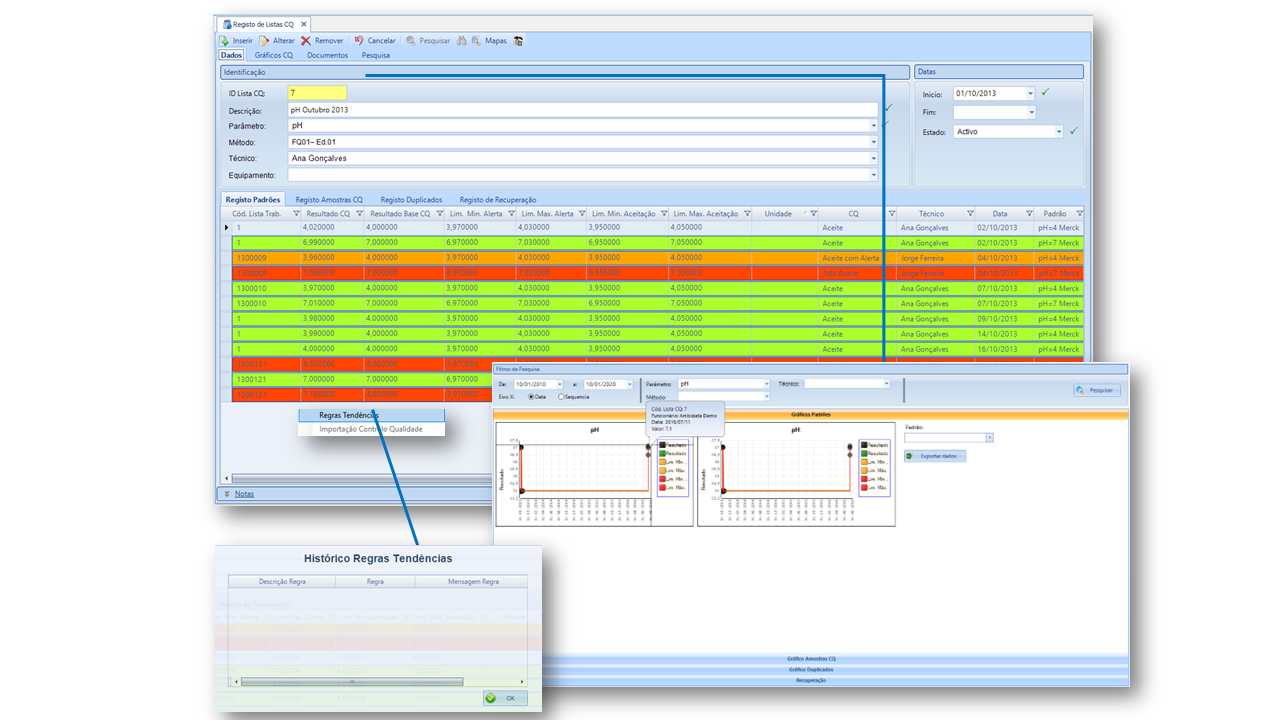Click the filter icon on Resultado CQ column
Viewport: 1280px width, 720px height.
[360, 214]
